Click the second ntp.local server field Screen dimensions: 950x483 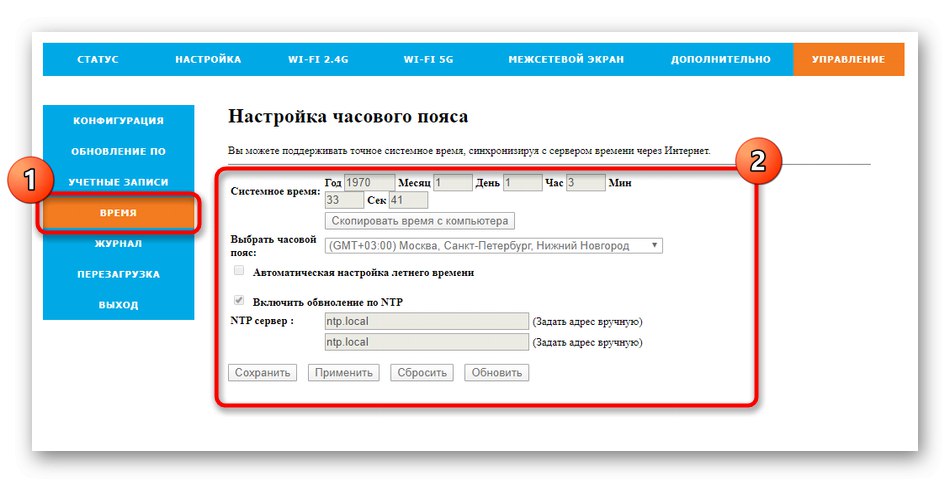pos(427,342)
